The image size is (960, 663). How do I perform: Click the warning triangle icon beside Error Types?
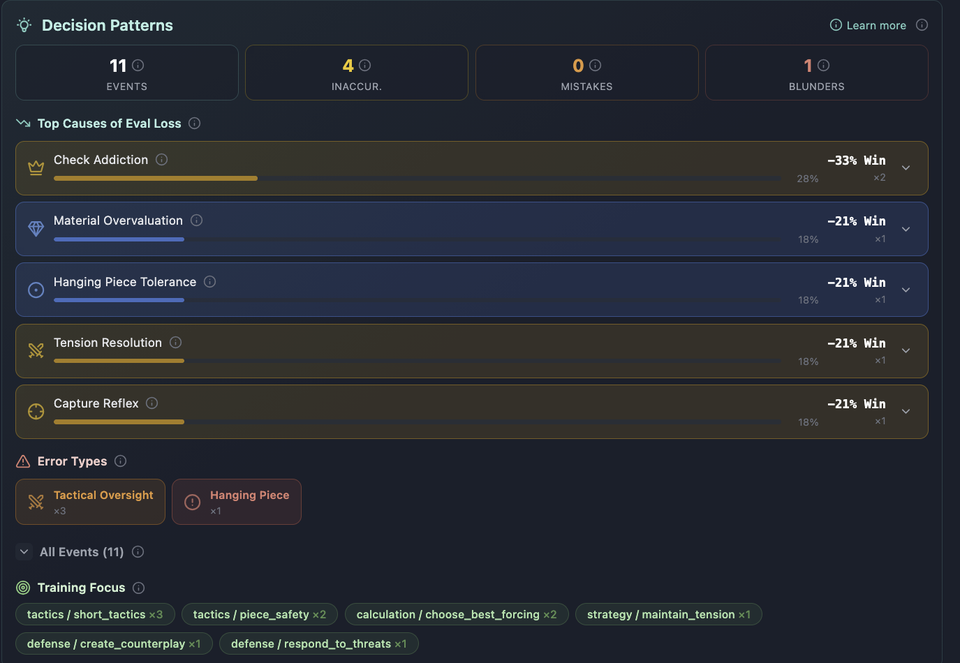tap(23, 461)
